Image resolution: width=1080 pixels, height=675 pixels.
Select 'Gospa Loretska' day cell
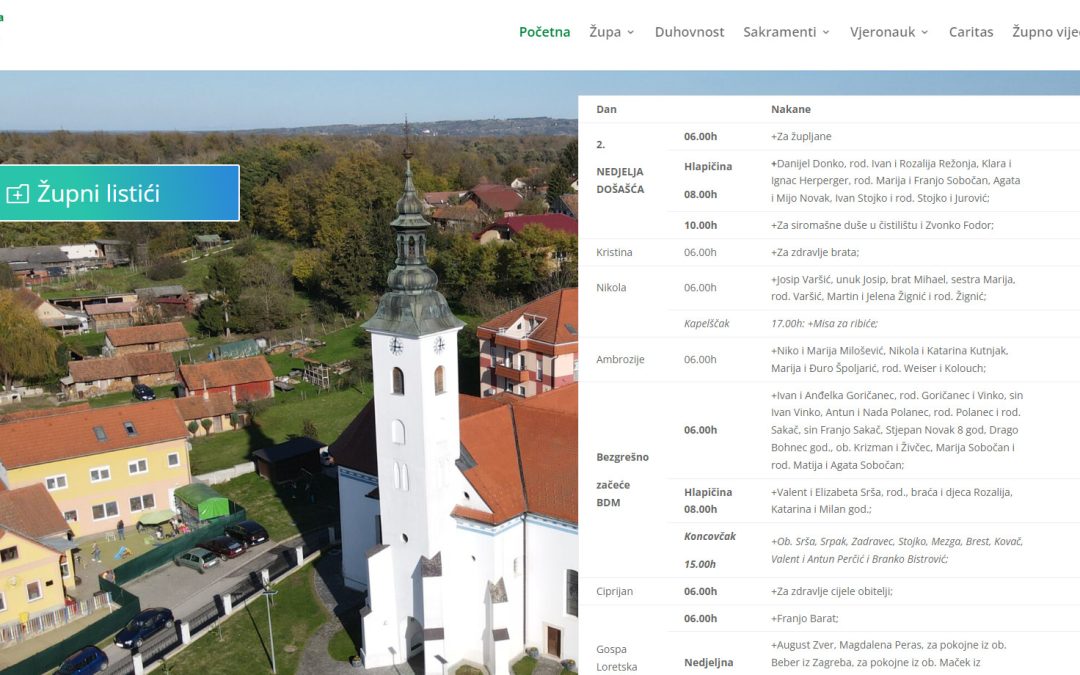[x=616, y=658]
